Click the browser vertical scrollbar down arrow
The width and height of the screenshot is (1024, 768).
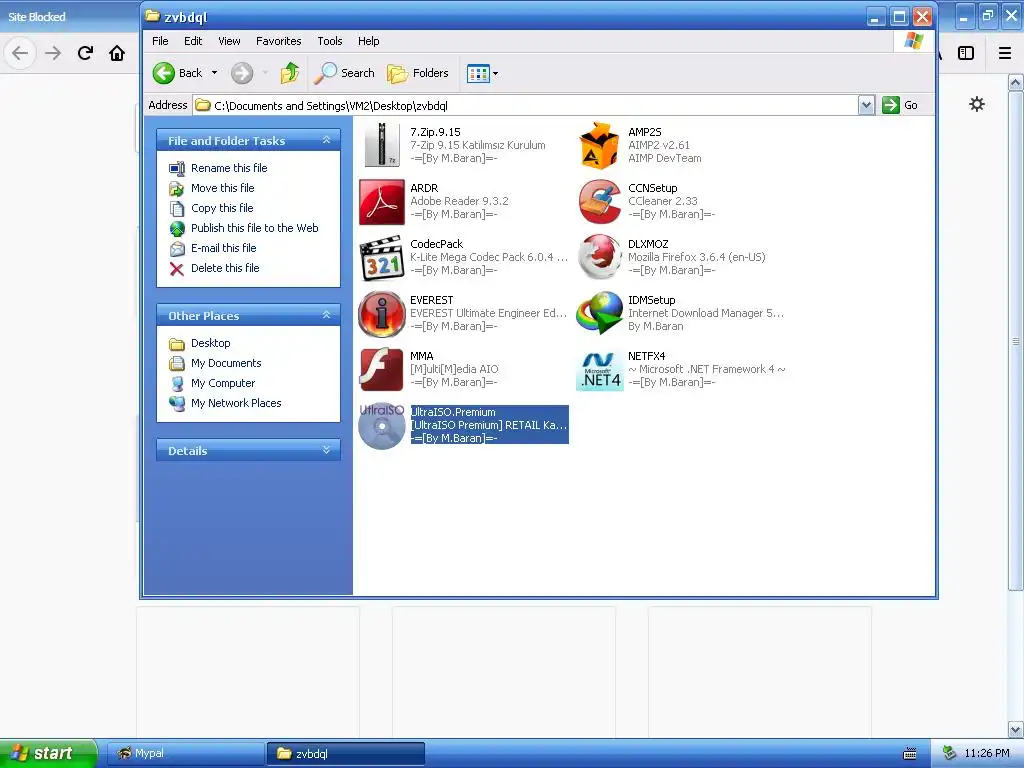click(x=1016, y=729)
